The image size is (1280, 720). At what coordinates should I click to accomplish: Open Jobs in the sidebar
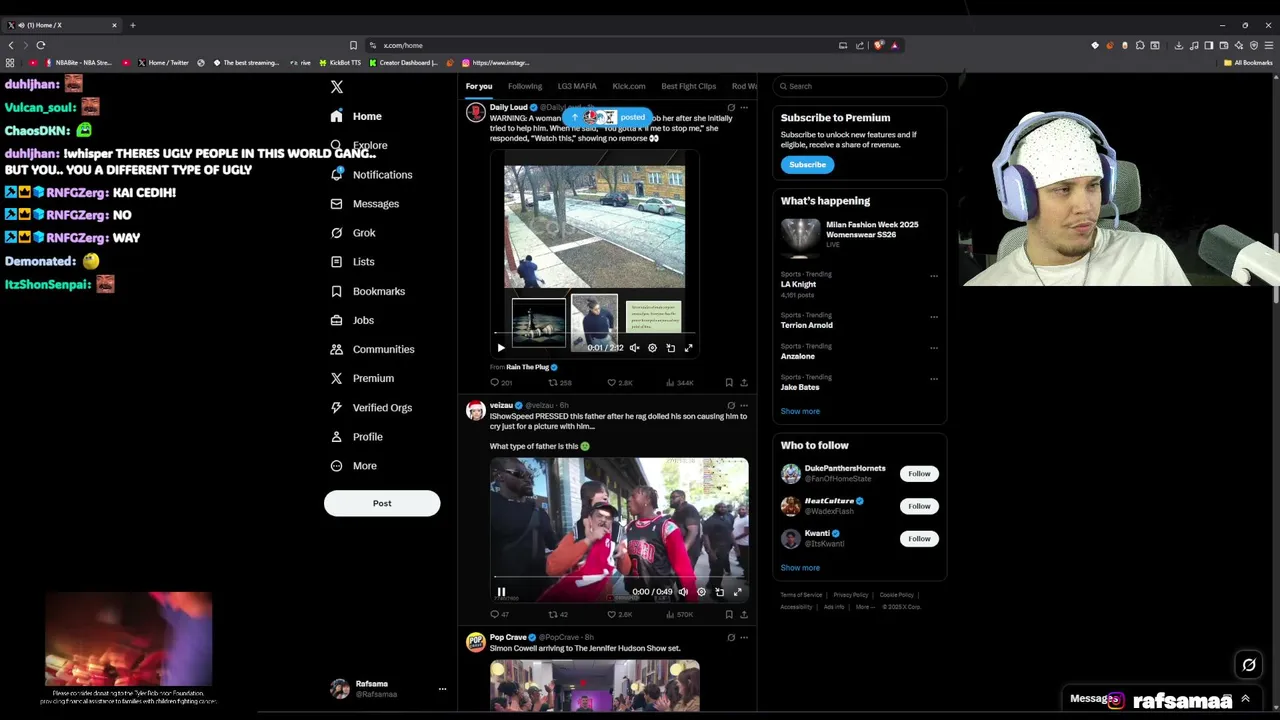[352, 320]
